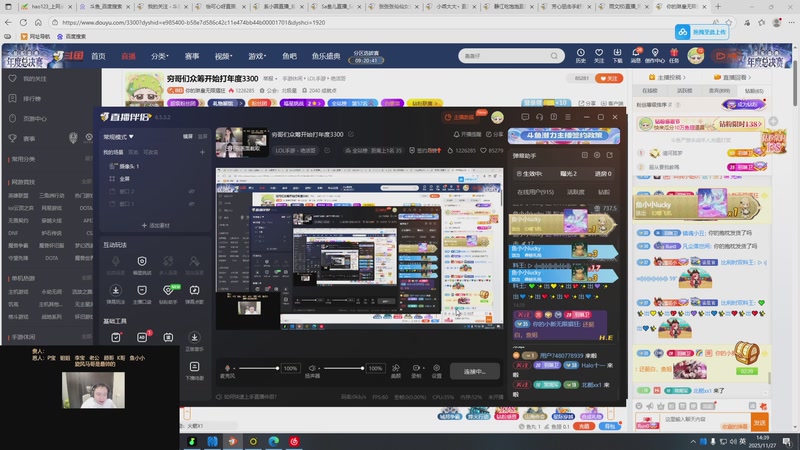Open Edge browser in Windows taskbar
The width and height of the screenshot is (800, 450).
click(x=274, y=441)
